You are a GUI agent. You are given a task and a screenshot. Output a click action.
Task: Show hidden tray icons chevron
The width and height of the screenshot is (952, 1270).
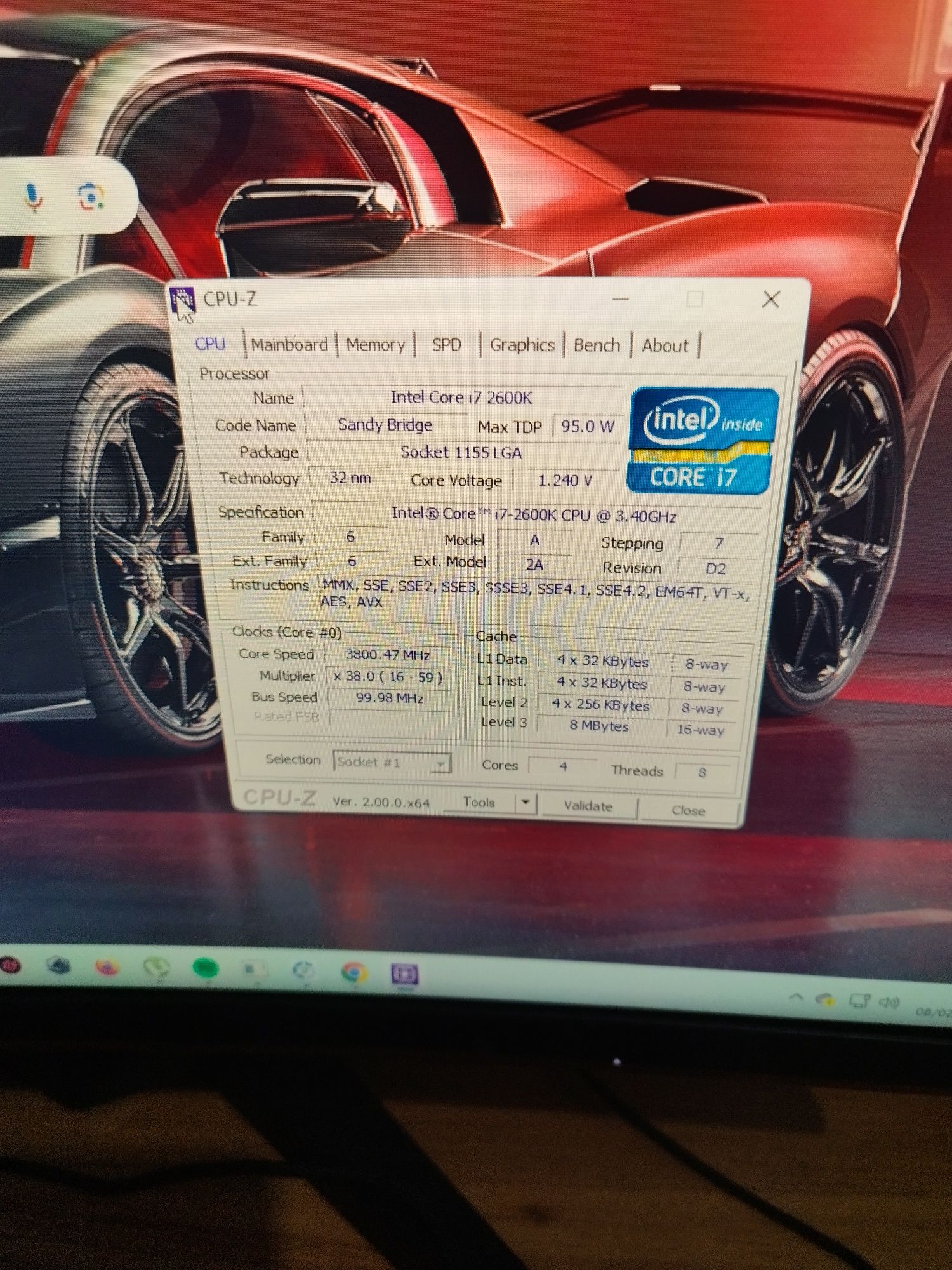pyautogui.click(x=795, y=997)
